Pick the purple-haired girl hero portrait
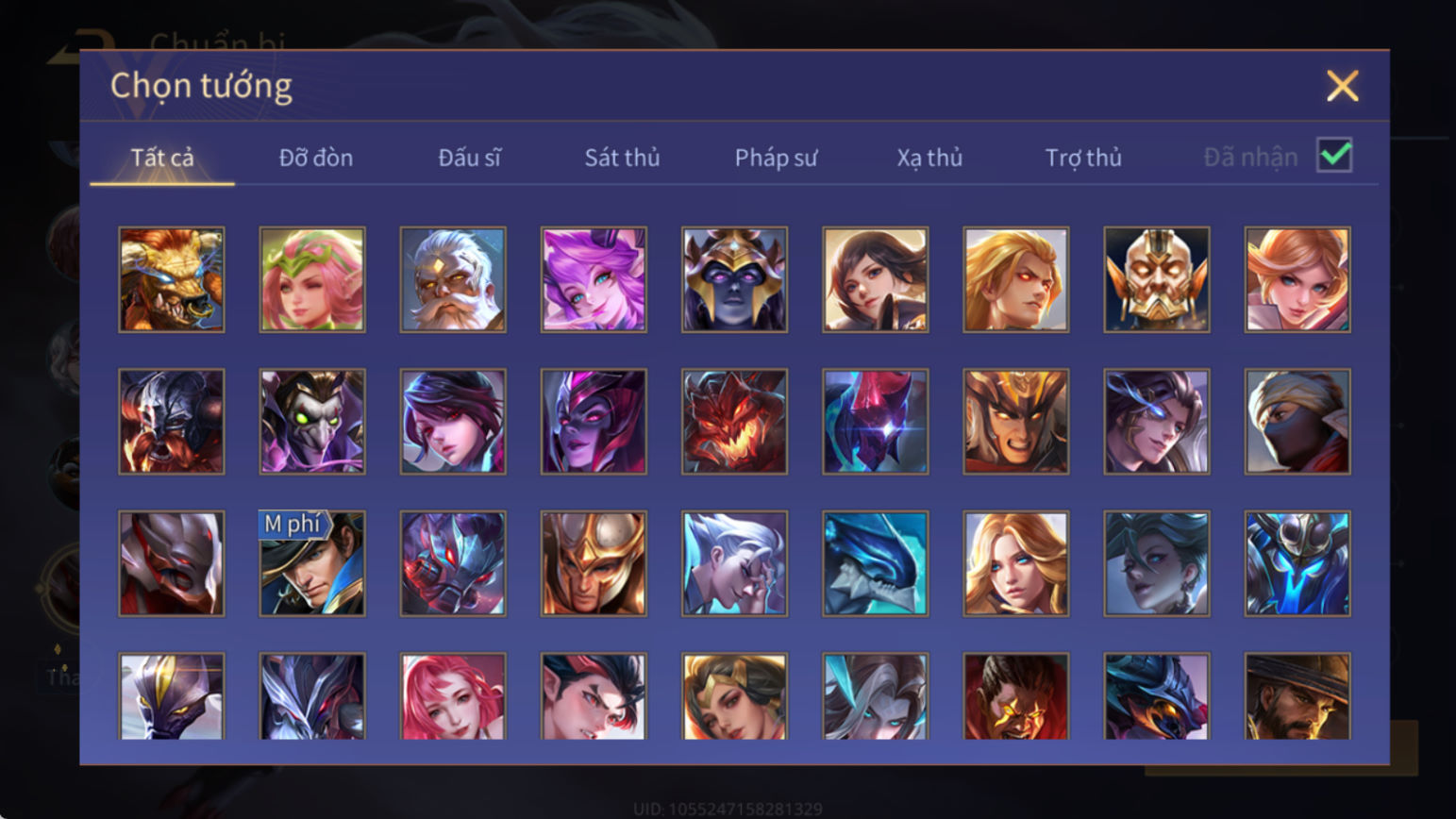Image resolution: width=1456 pixels, height=819 pixels. click(x=594, y=279)
